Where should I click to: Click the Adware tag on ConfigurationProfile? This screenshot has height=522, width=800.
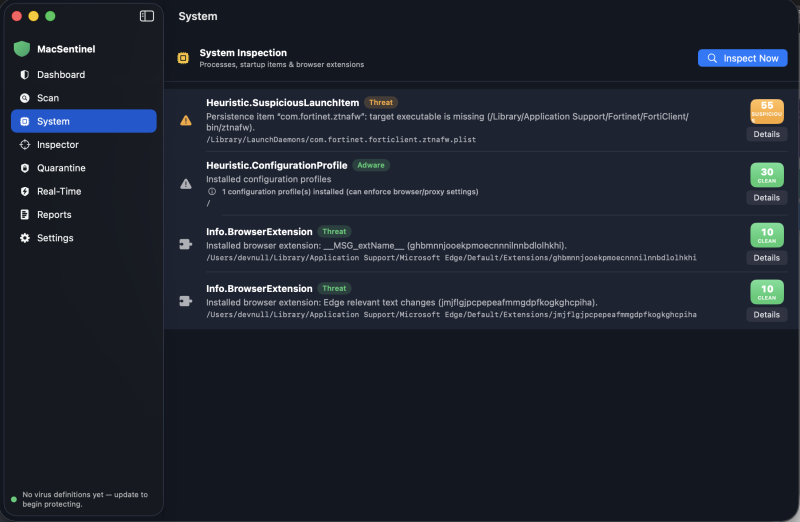point(371,165)
